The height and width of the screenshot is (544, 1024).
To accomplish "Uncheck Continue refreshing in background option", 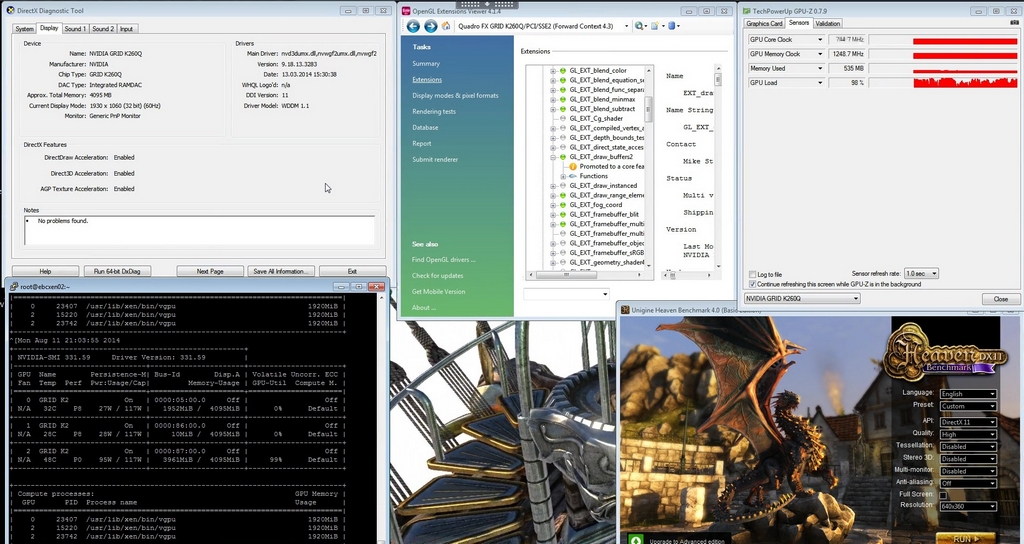I will [753, 284].
